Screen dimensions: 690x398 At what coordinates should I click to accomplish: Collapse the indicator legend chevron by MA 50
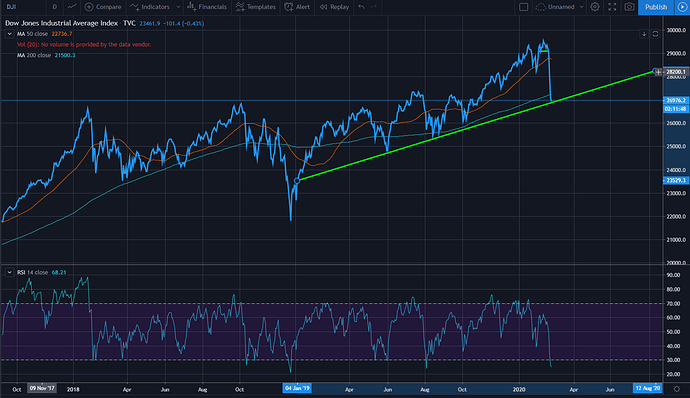coord(9,34)
